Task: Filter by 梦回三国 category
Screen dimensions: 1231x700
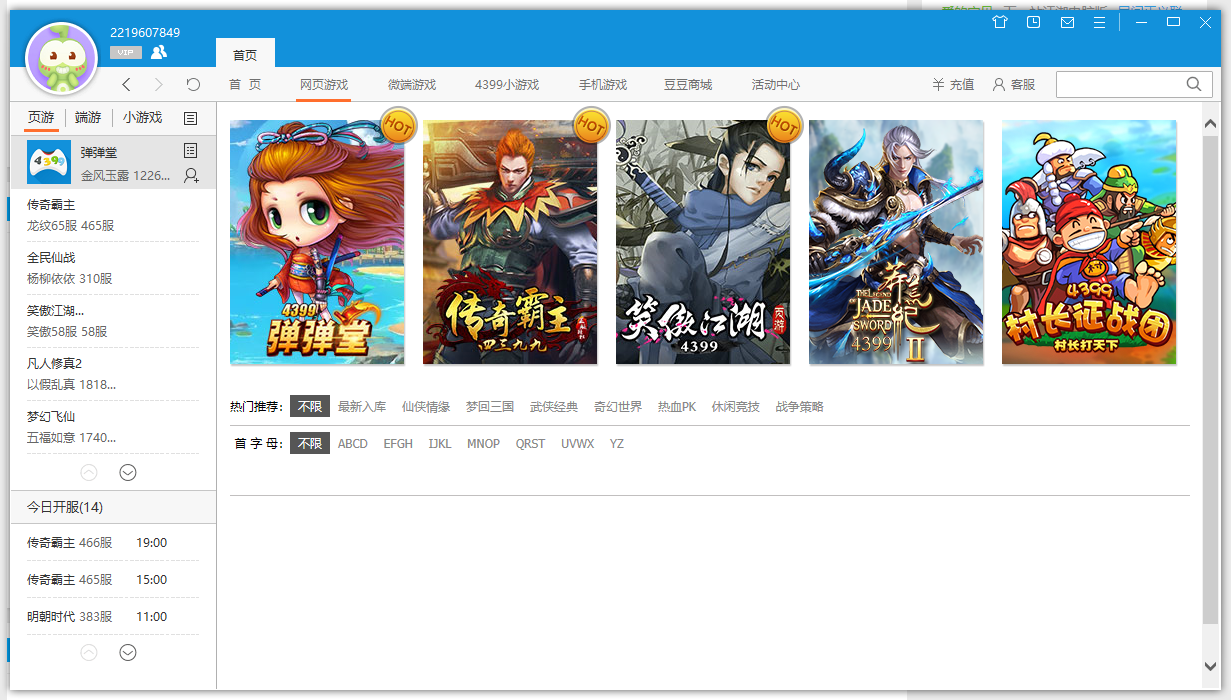Action: click(x=490, y=407)
